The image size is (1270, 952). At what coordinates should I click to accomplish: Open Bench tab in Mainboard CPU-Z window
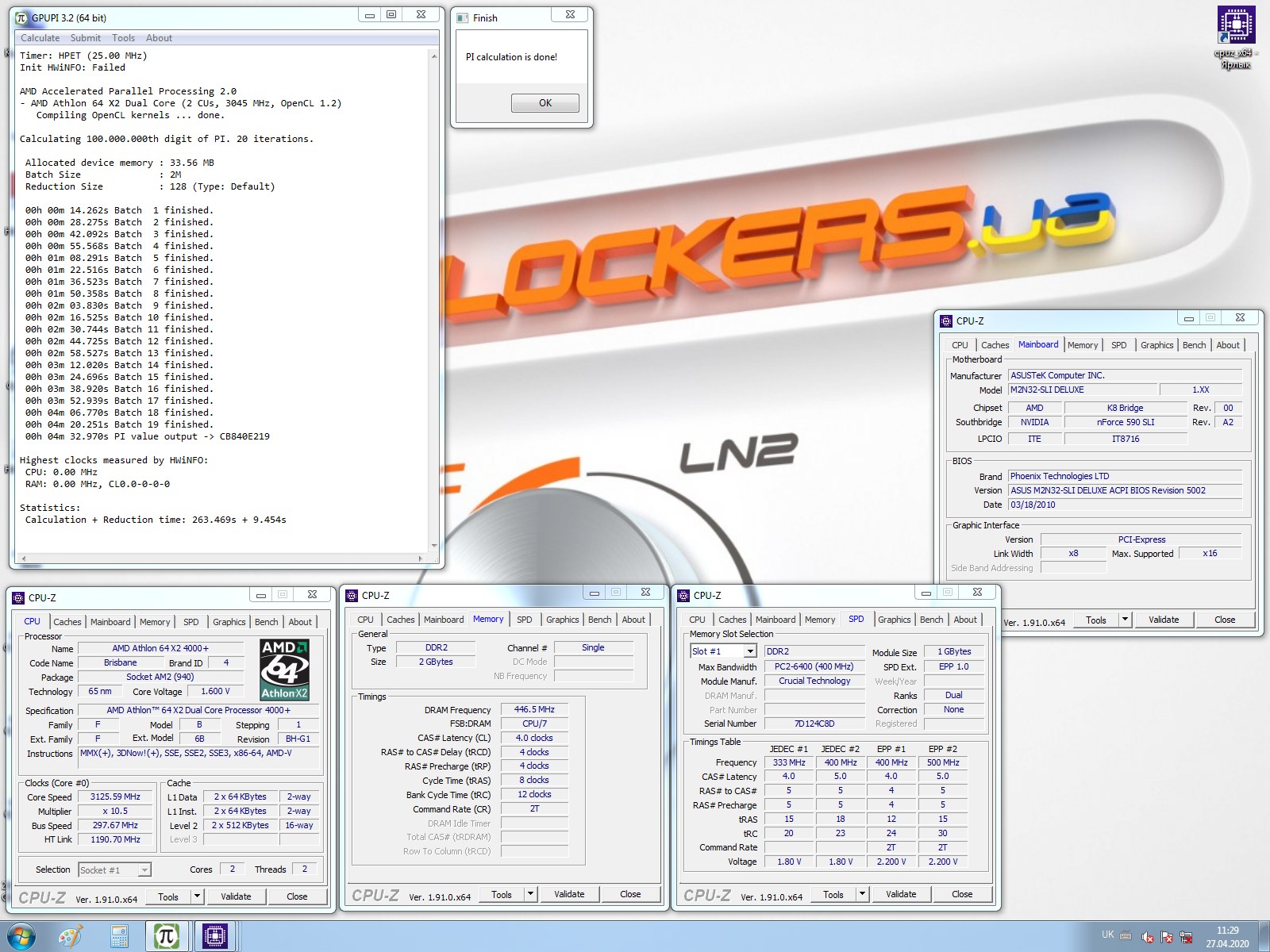tap(1194, 345)
